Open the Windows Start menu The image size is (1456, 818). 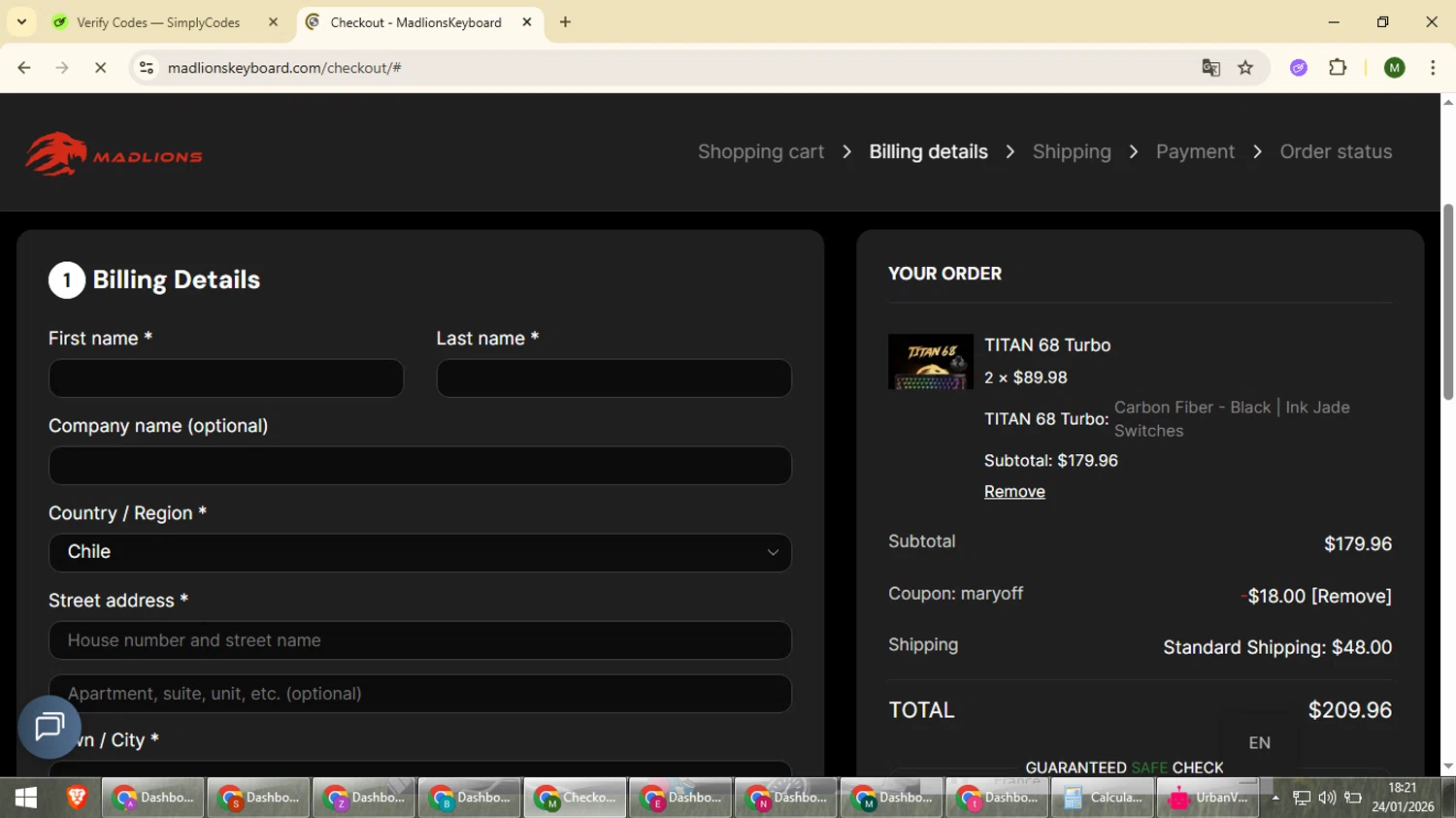click(26, 798)
